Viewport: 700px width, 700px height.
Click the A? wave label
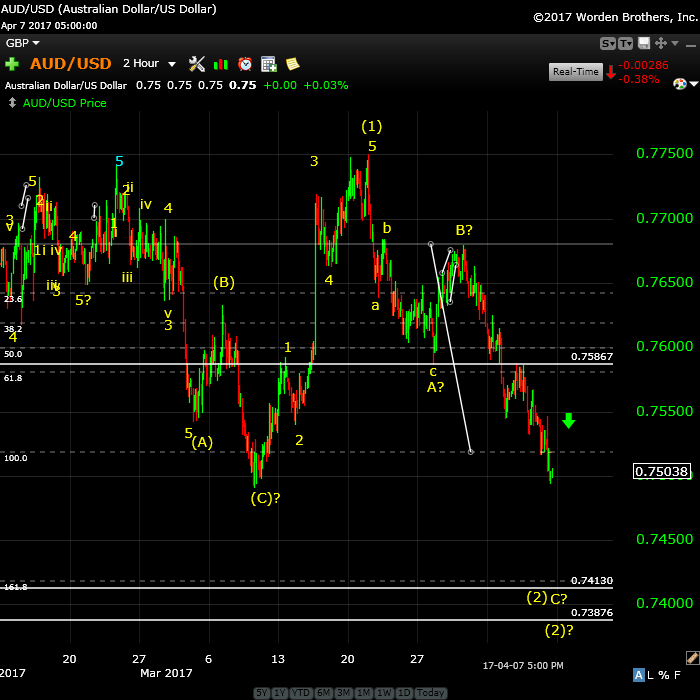[x=435, y=387]
